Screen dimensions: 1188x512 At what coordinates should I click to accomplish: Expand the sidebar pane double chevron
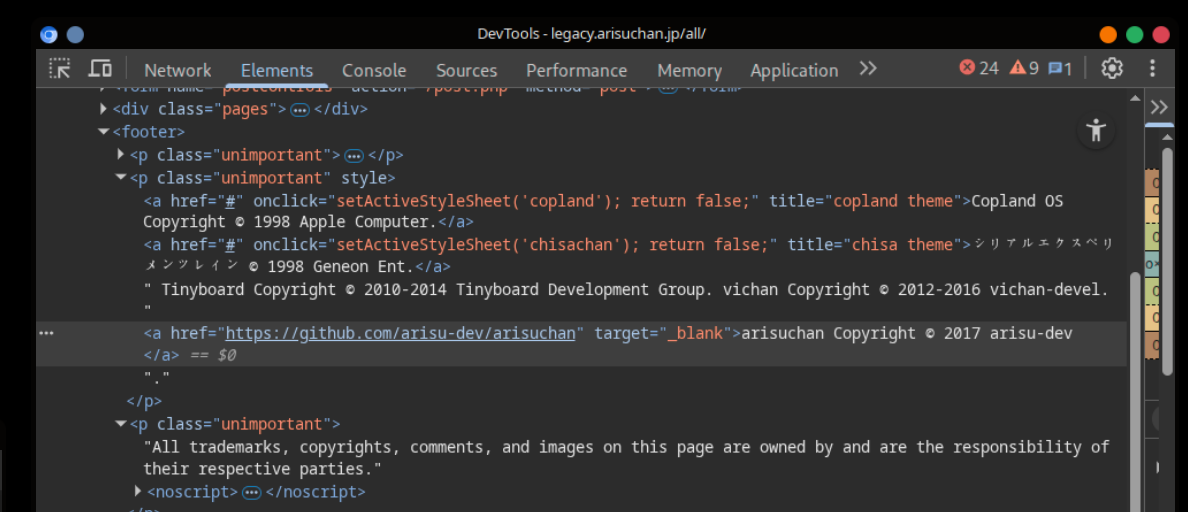tap(1159, 107)
